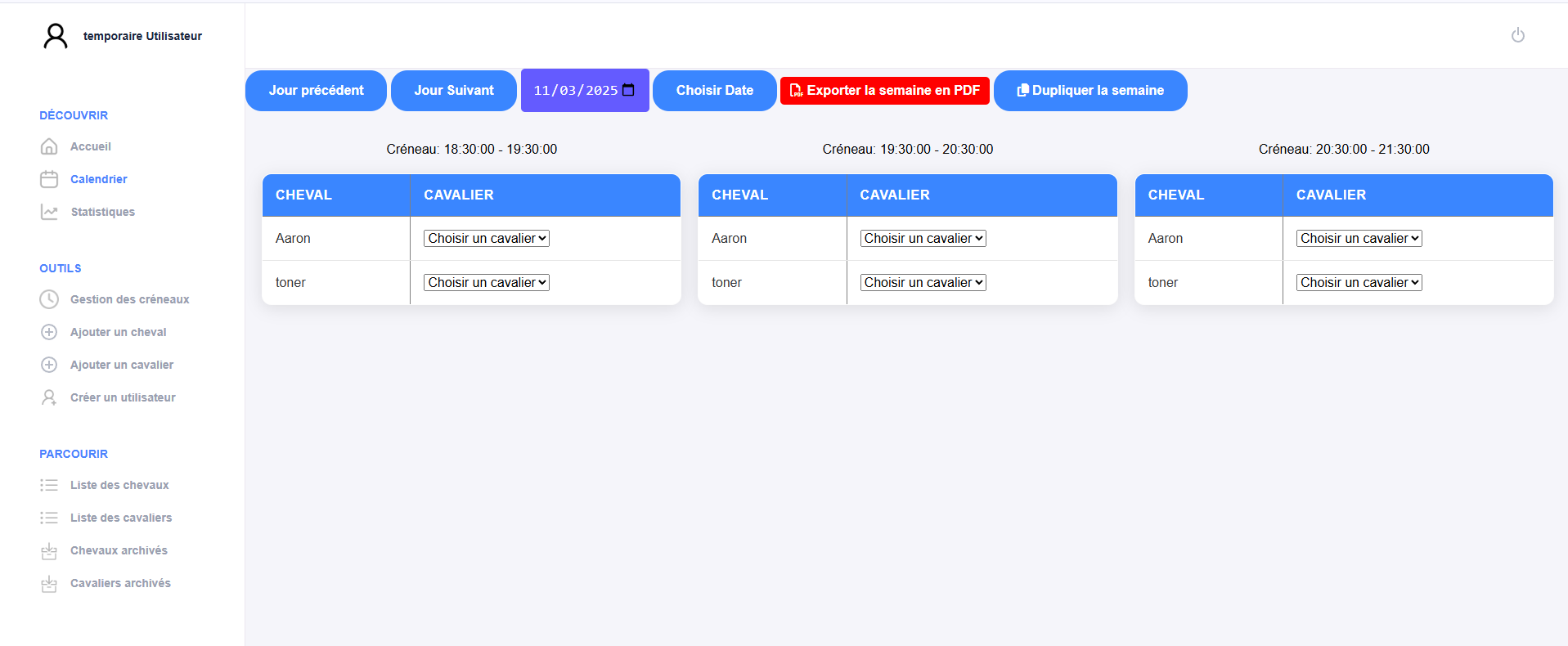Click the Statistiques chart icon
1568x646 pixels.
pos(49,212)
